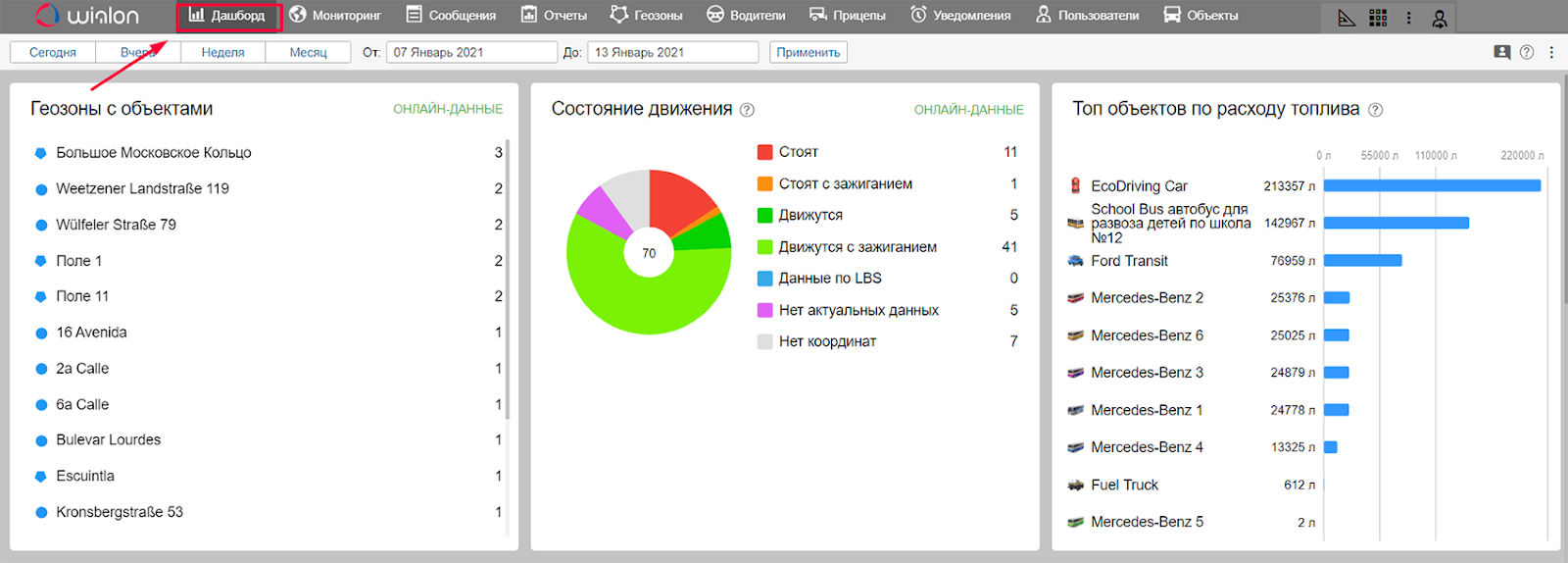Open the До end date picker
Viewport: 1568px width, 563px height.
click(672, 52)
